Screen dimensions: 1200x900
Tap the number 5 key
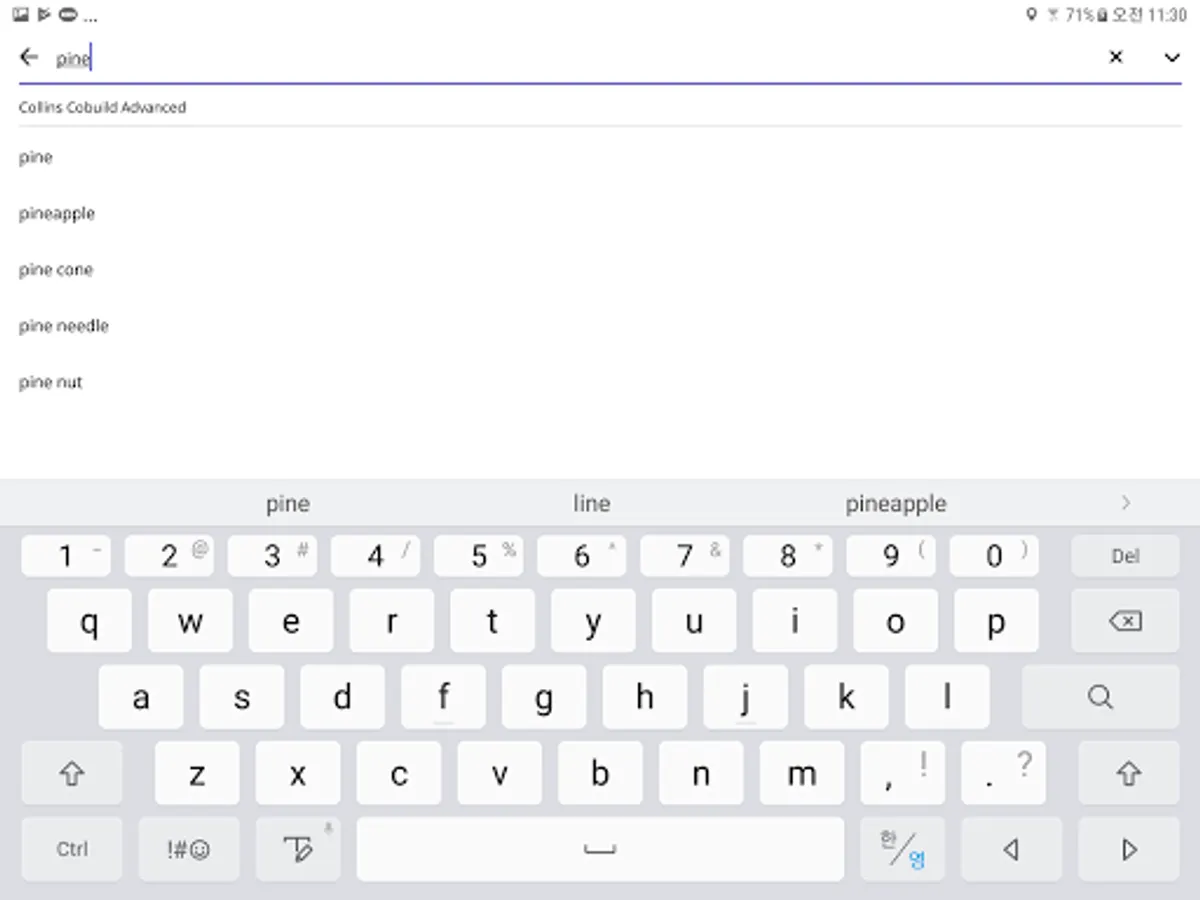[x=479, y=556]
